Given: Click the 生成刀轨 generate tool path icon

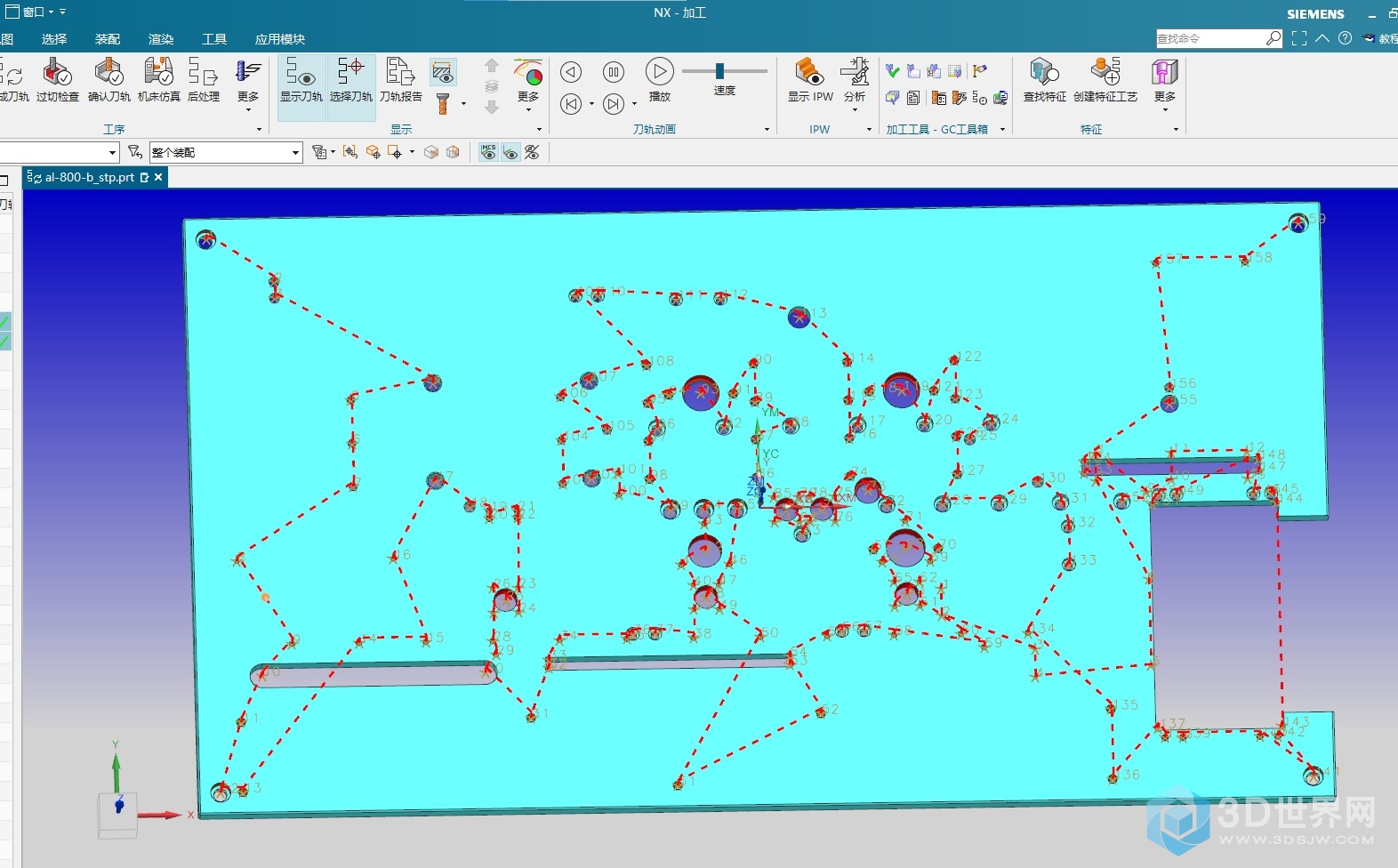Looking at the screenshot, I should 14,80.
